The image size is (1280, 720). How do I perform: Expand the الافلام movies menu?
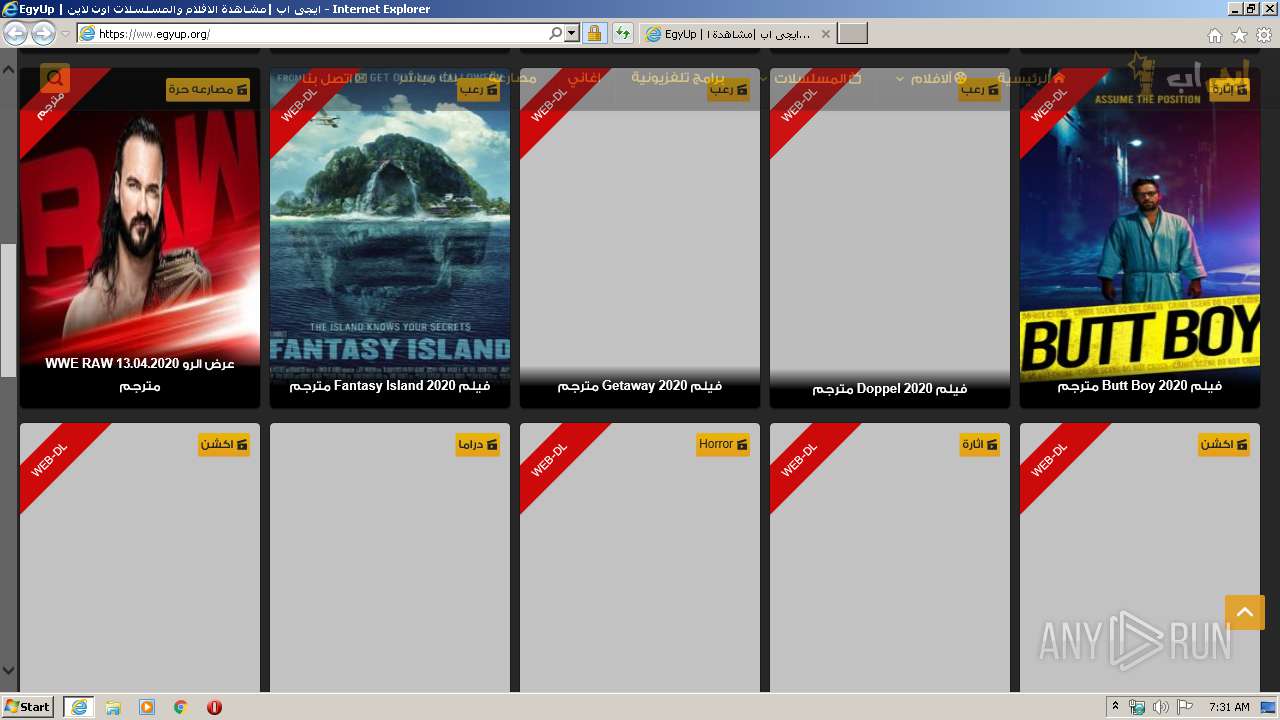pos(931,78)
